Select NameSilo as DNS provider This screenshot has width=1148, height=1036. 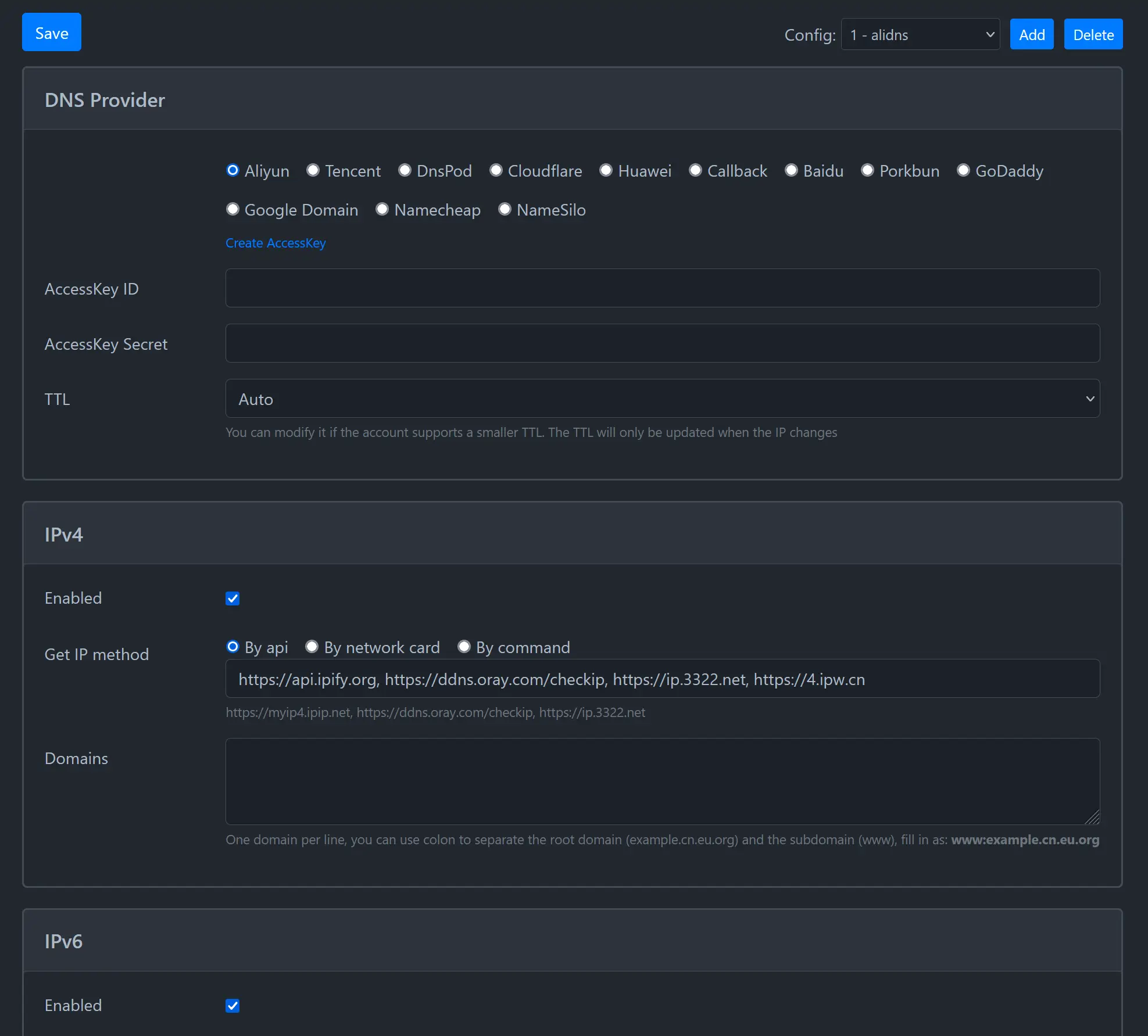[505, 209]
